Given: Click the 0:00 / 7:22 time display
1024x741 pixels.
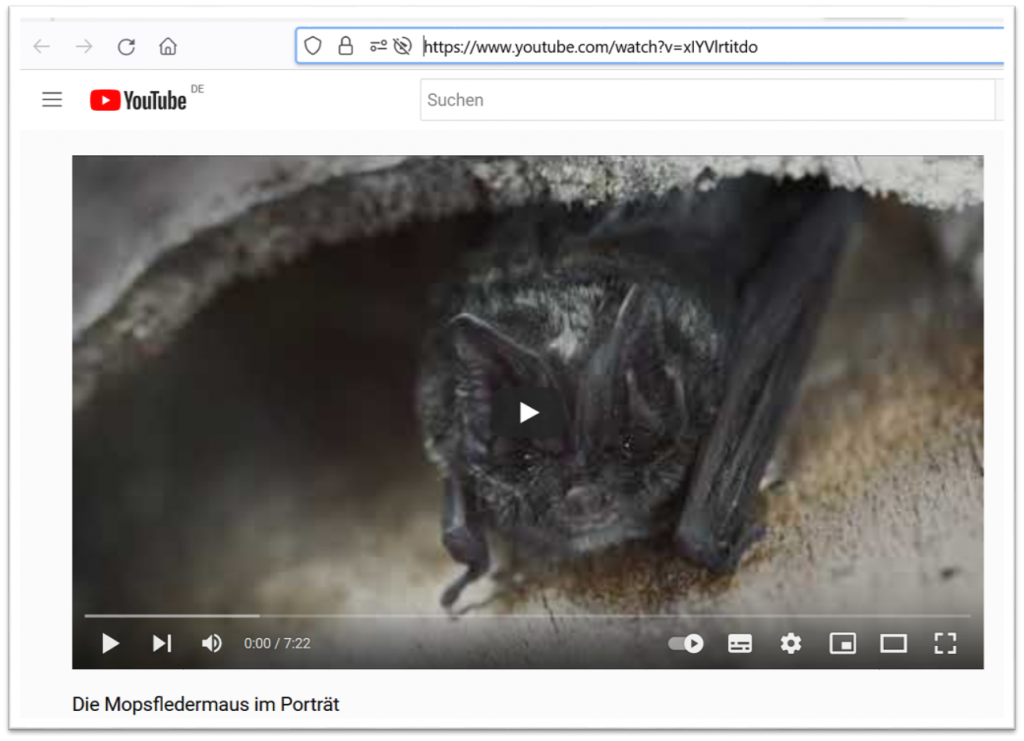Looking at the screenshot, I should coord(277,644).
